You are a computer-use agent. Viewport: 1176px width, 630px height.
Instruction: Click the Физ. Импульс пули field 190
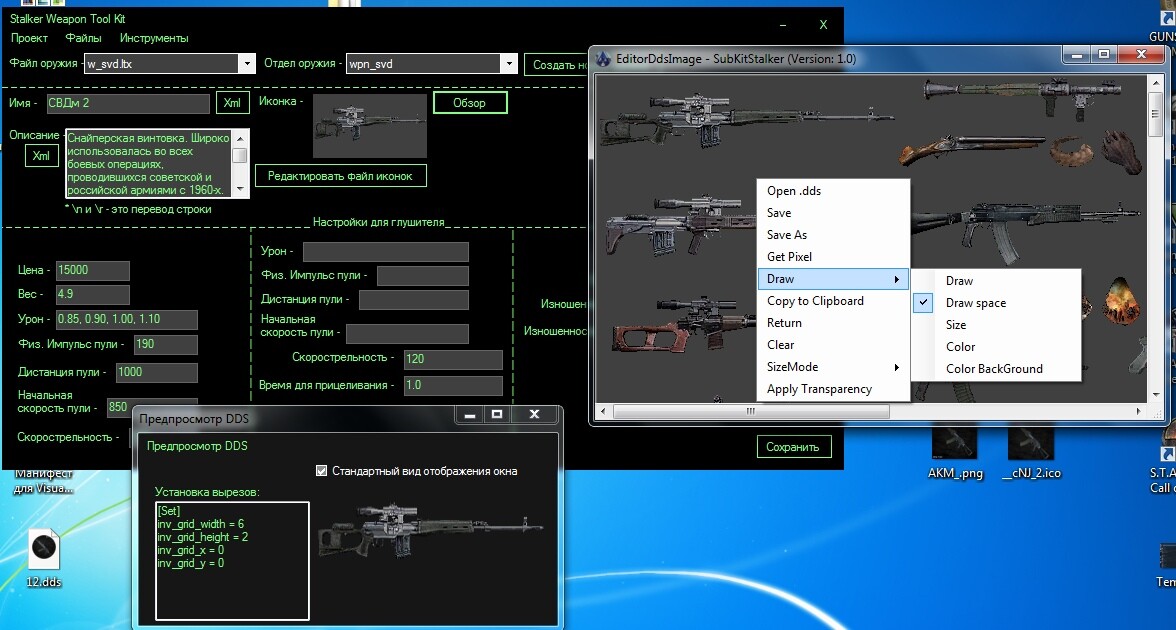pos(166,344)
